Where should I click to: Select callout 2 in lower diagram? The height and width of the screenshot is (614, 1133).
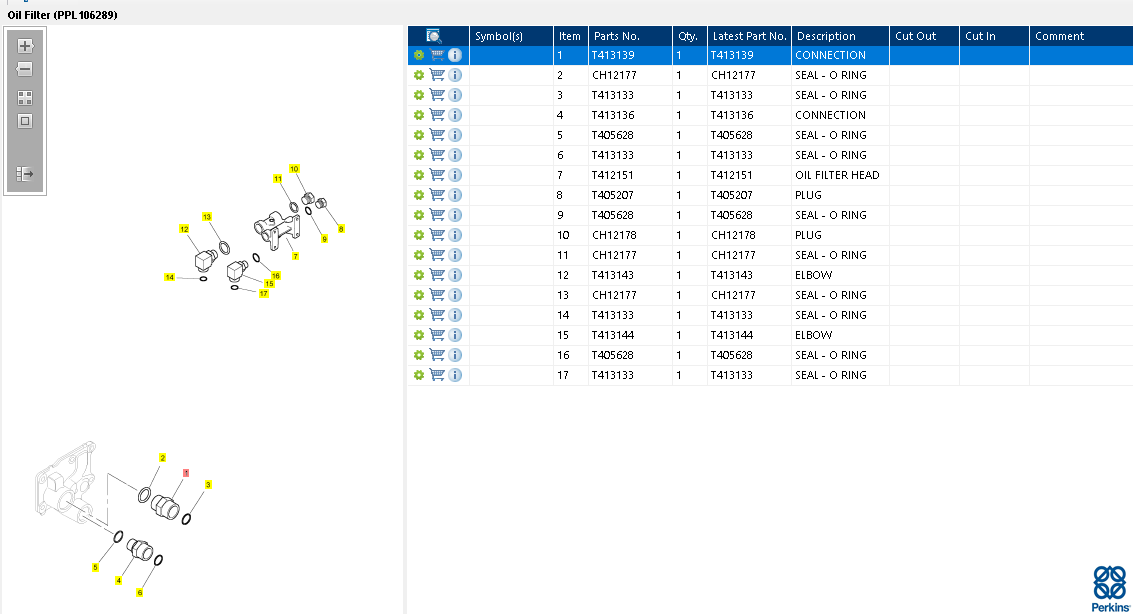(163, 458)
